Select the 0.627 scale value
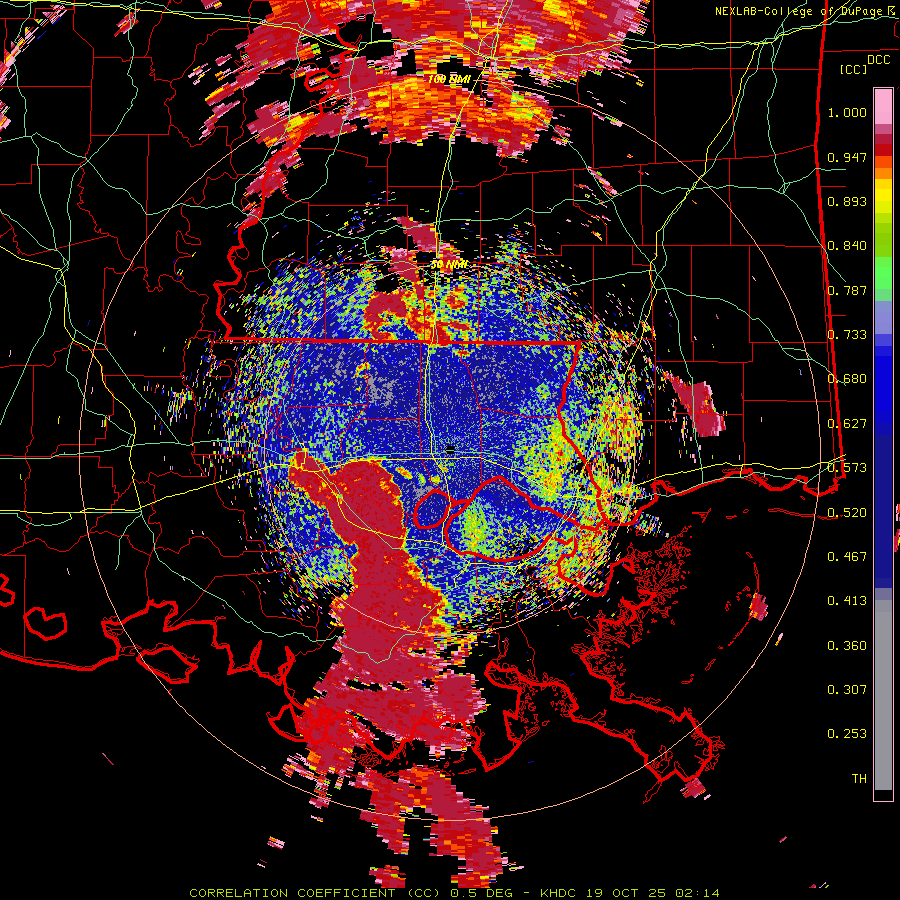 pyautogui.click(x=847, y=424)
